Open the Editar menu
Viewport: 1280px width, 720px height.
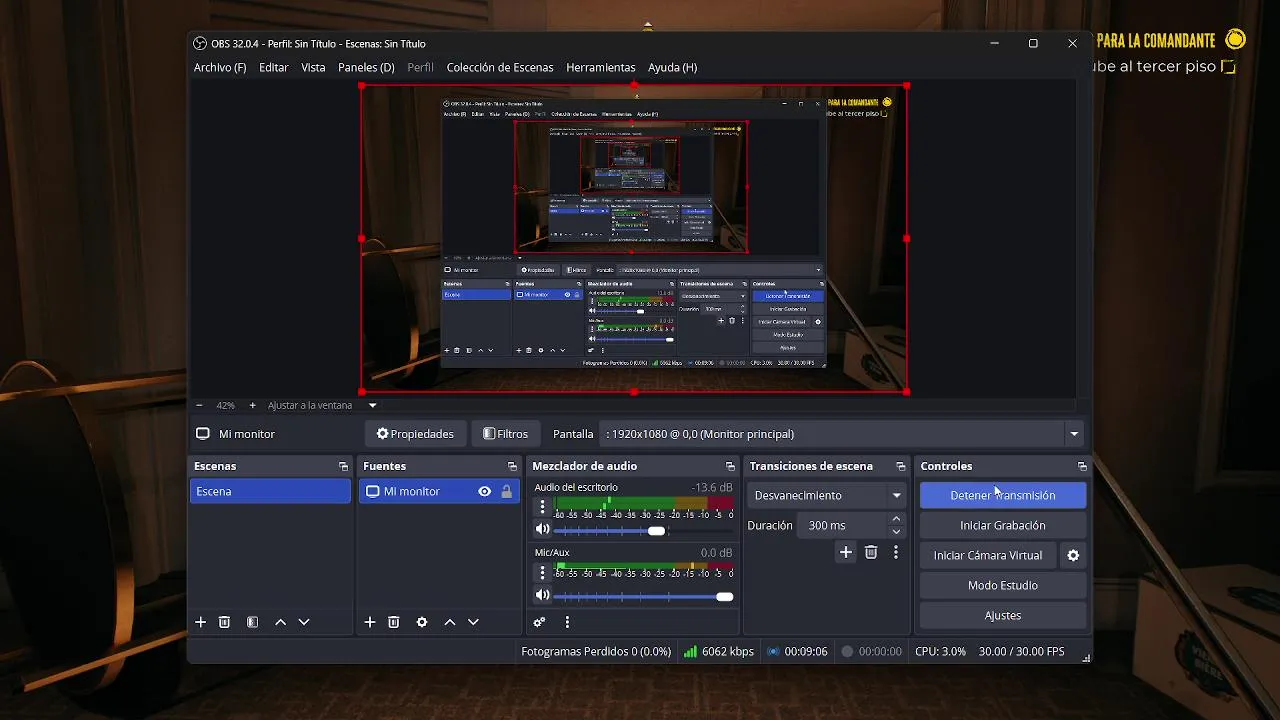[274, 67]
